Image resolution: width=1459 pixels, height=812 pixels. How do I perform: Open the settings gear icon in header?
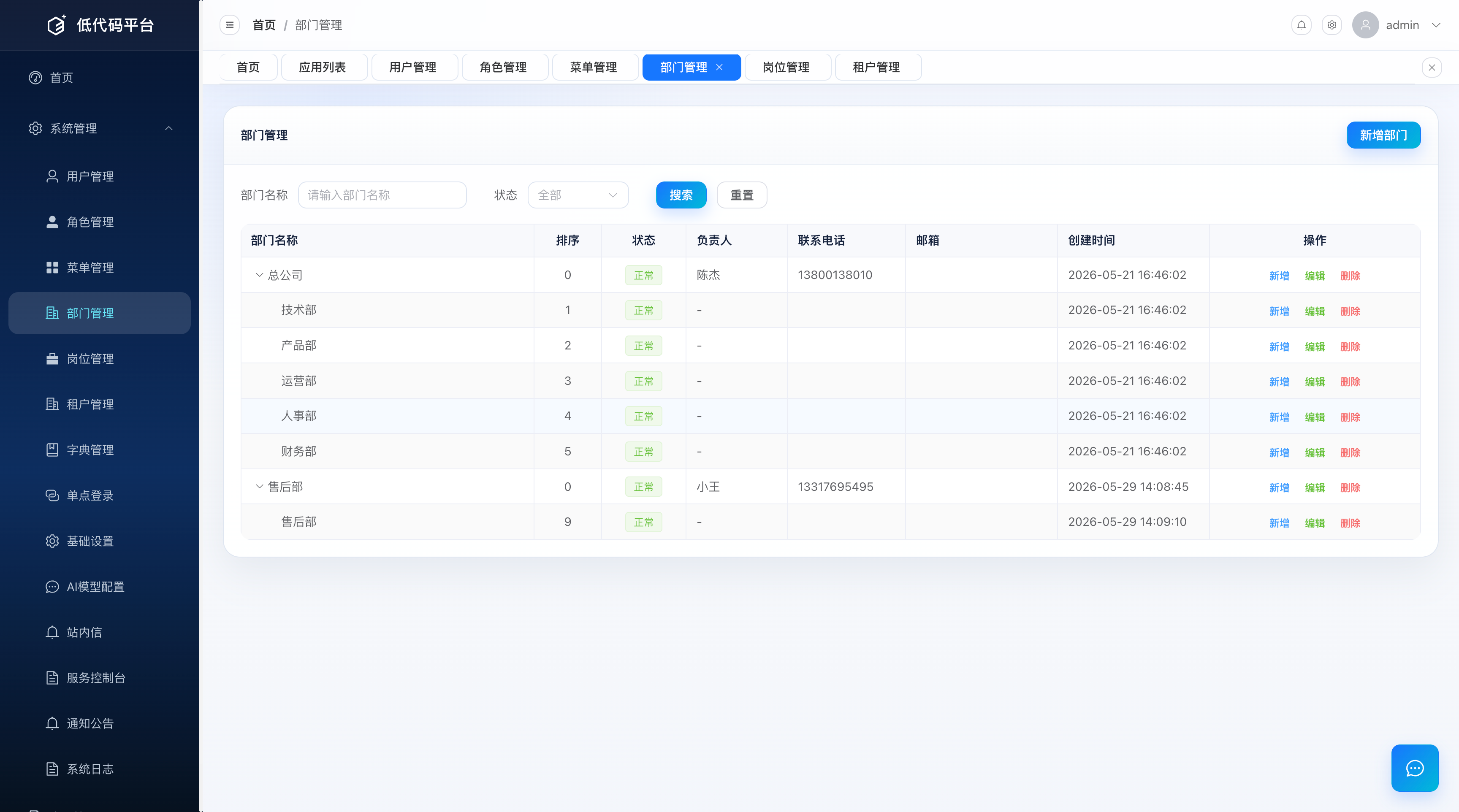pyautogui.click(x=1332, y=25)
